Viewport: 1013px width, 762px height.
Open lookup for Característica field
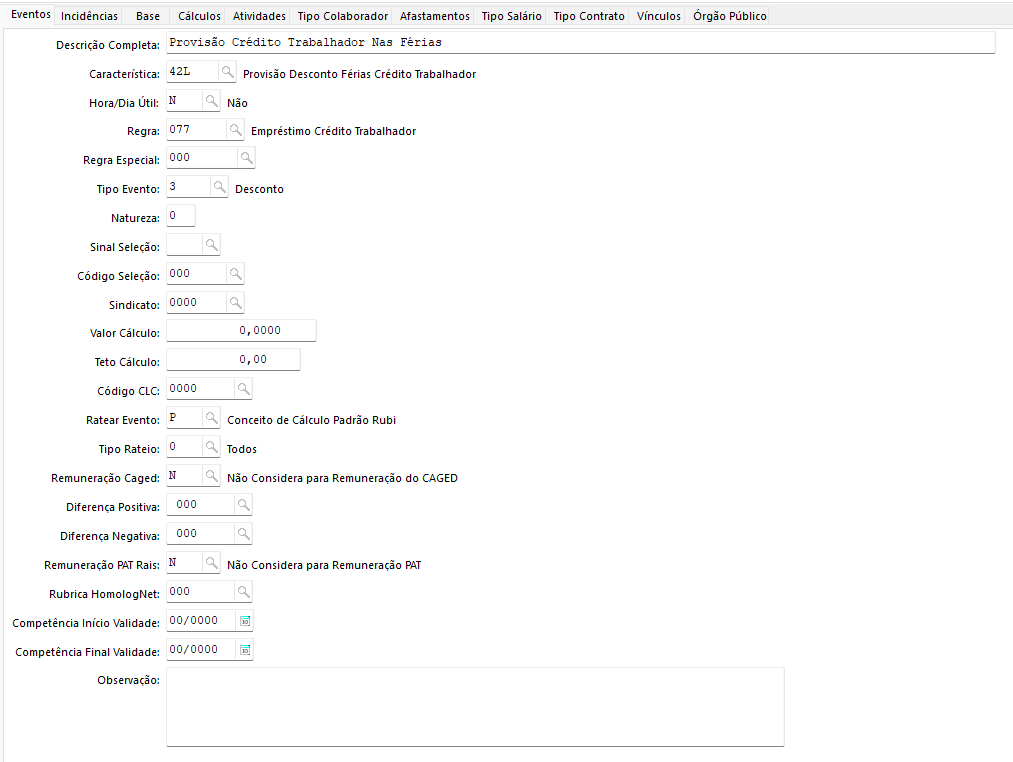click(227, 72)
